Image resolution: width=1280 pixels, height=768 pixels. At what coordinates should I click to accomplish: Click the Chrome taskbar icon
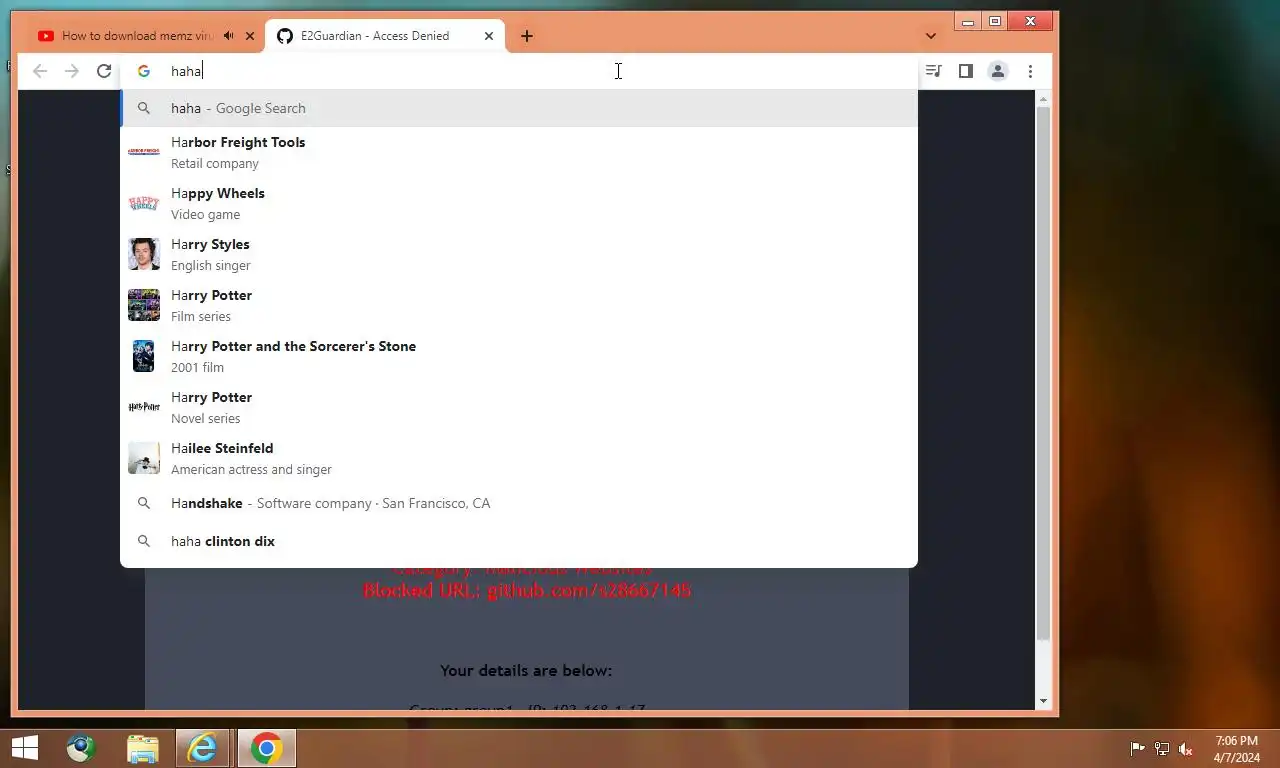[x=266, y=748]
